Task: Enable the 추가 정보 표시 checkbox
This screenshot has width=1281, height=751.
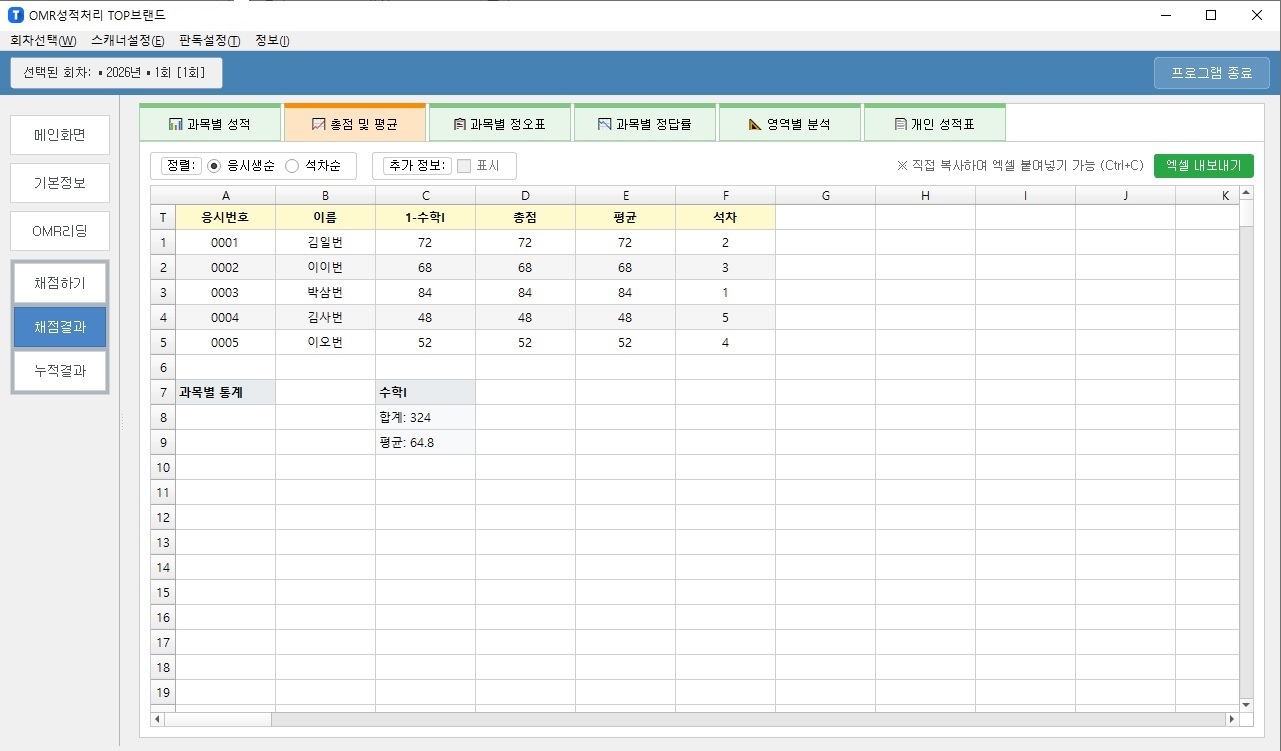Action: [464, 166]
